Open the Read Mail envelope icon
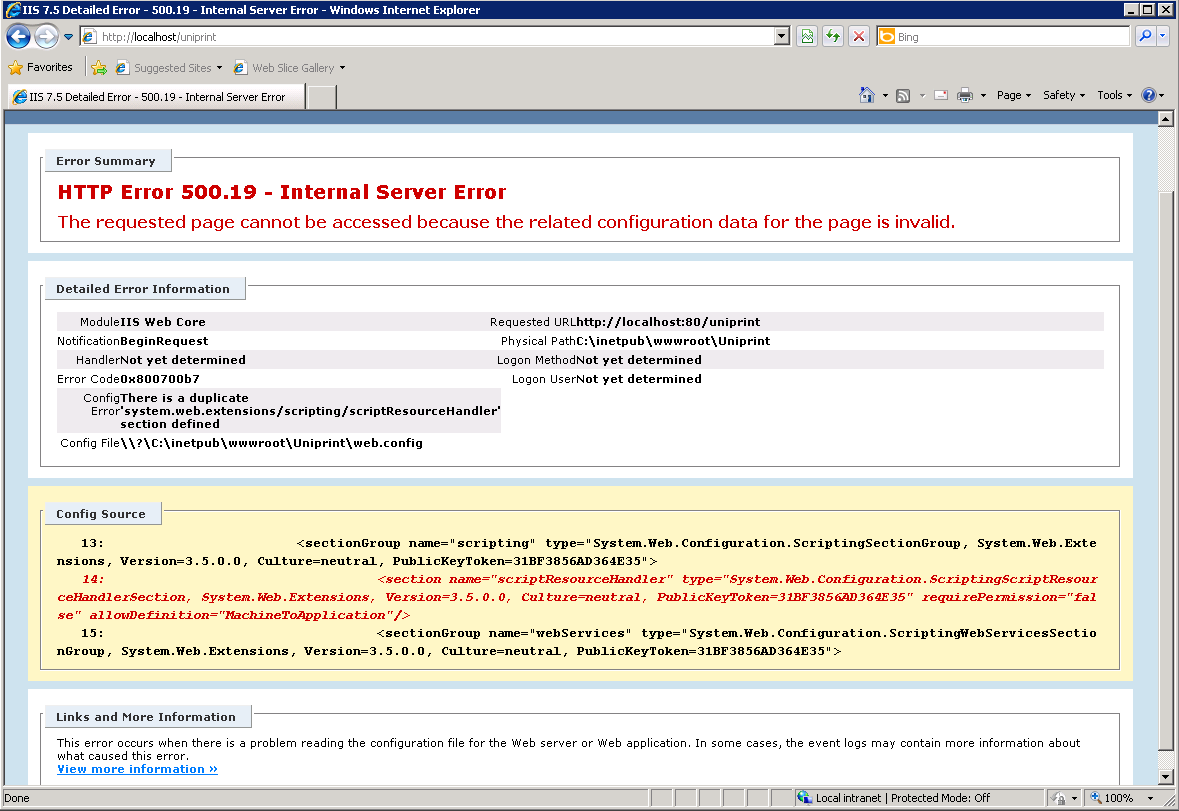This screenshot has height=811, width=1179. click(941, 95)
